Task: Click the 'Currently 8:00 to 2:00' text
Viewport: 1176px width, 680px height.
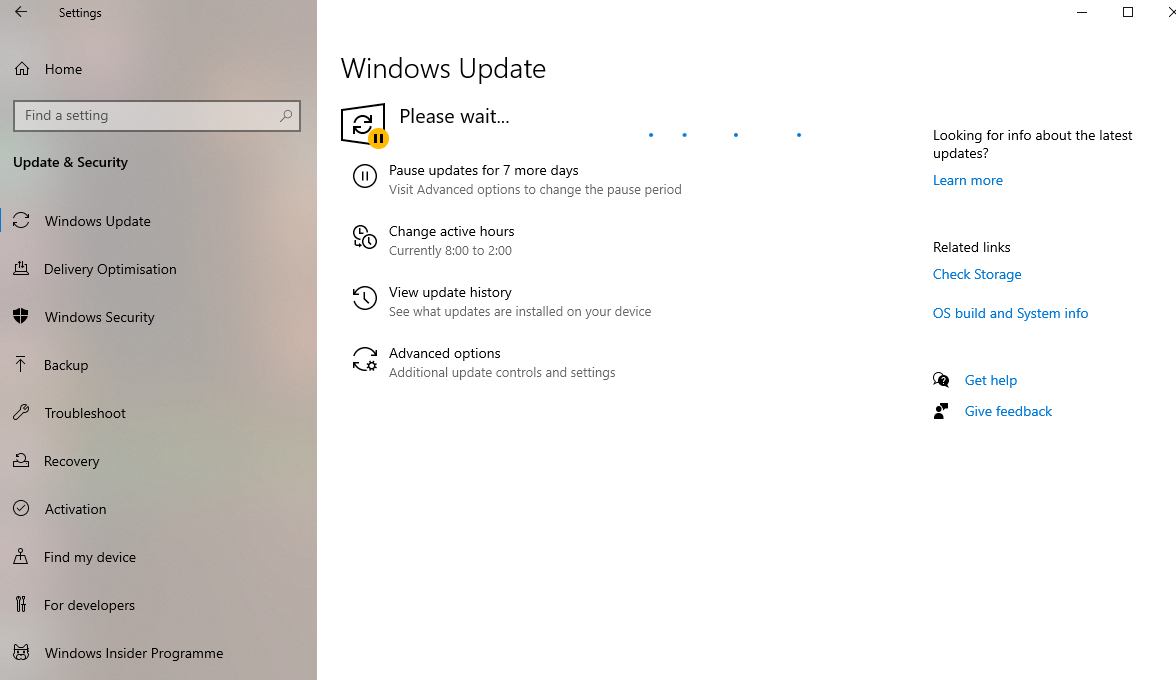Action: coord(450,250)
